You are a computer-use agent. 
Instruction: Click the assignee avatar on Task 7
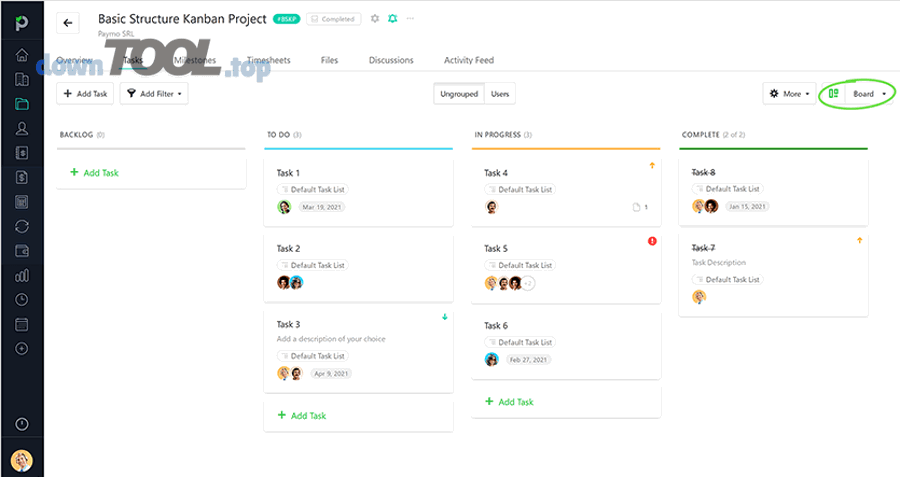pyautogui.click(x=699, y=297)
